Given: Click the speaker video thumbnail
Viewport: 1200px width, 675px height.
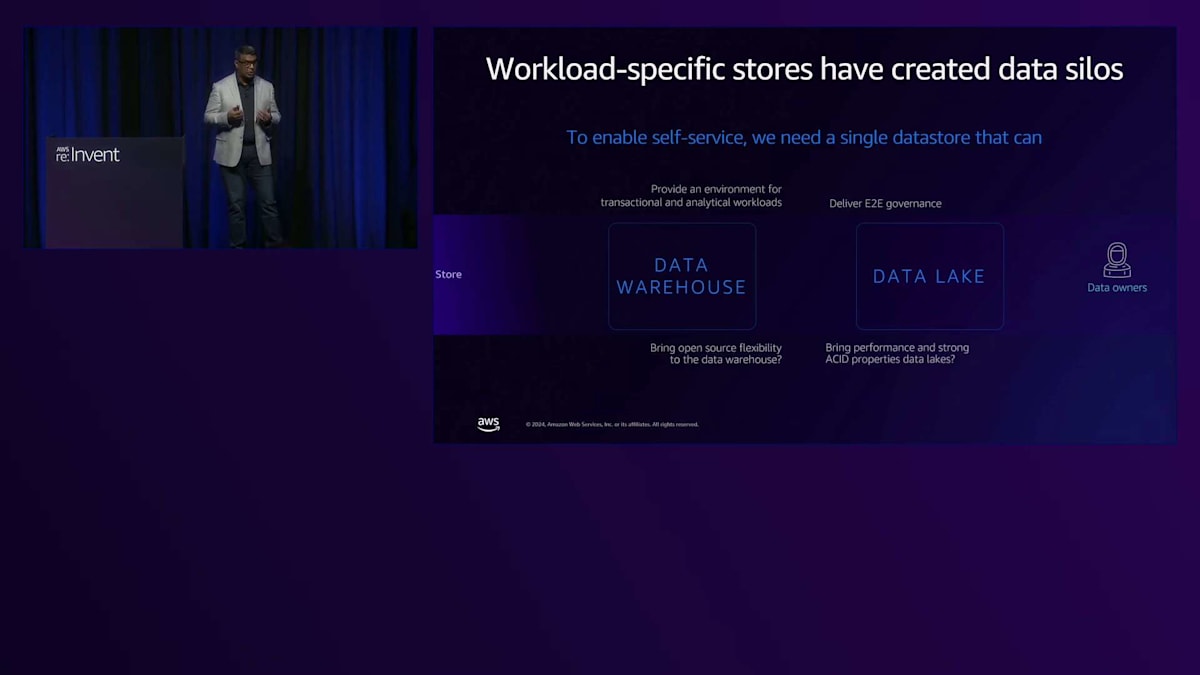Looking at the screenshot, I should tap(221, 138).
